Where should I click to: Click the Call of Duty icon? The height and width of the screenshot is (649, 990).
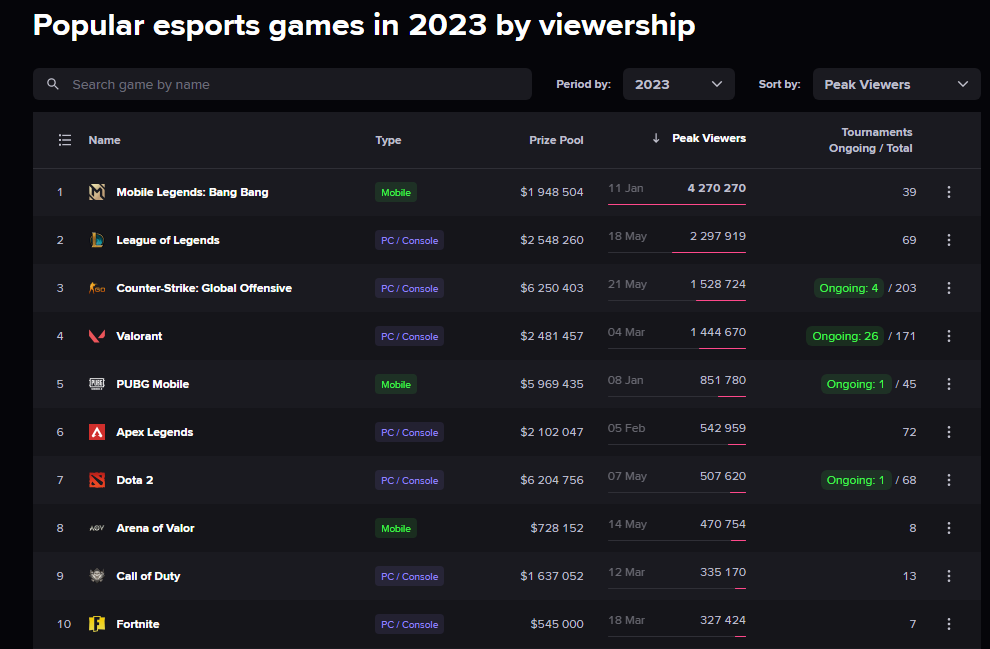point(97,576)
